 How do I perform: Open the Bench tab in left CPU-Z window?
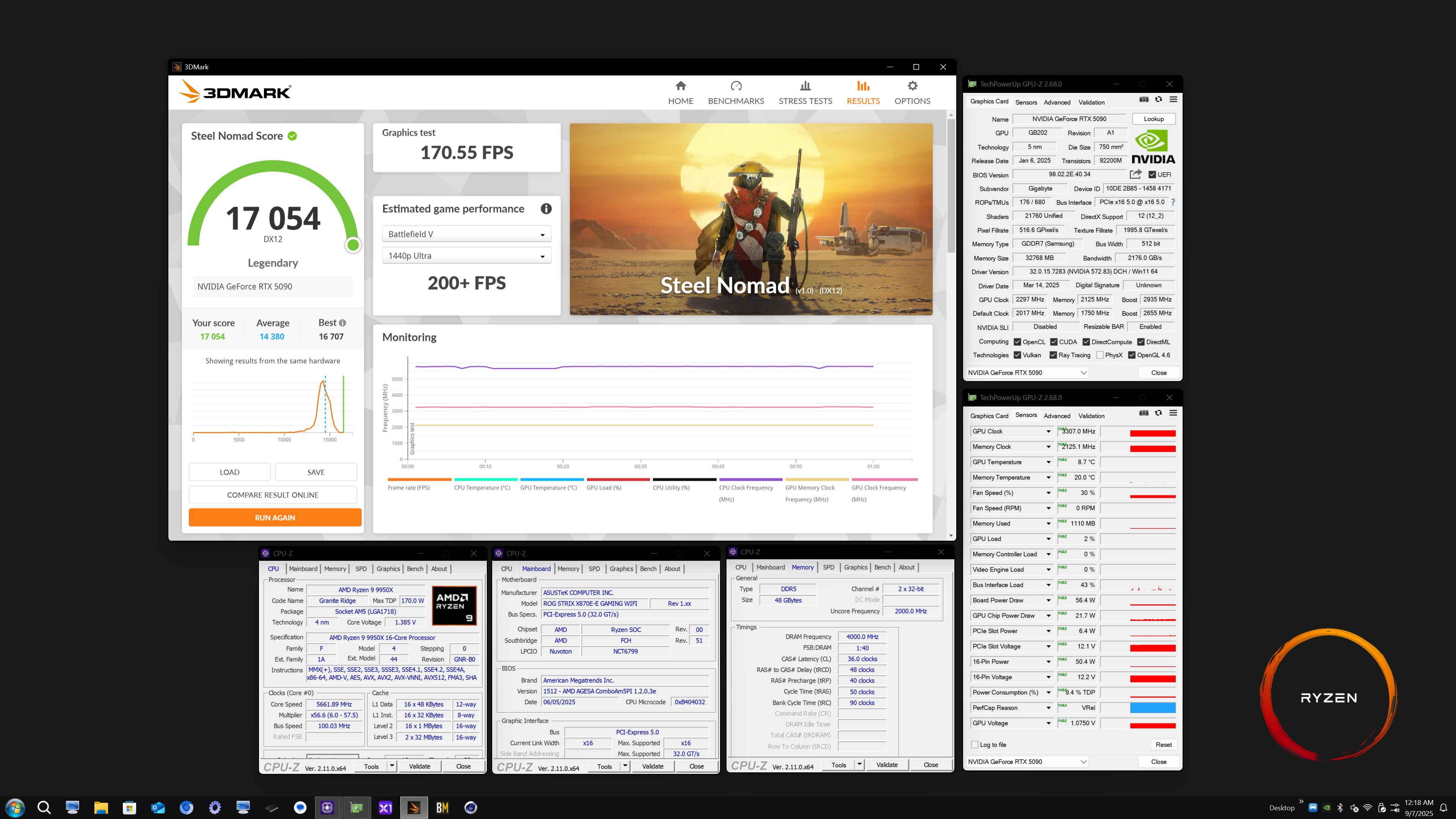(x=415, y=569)
